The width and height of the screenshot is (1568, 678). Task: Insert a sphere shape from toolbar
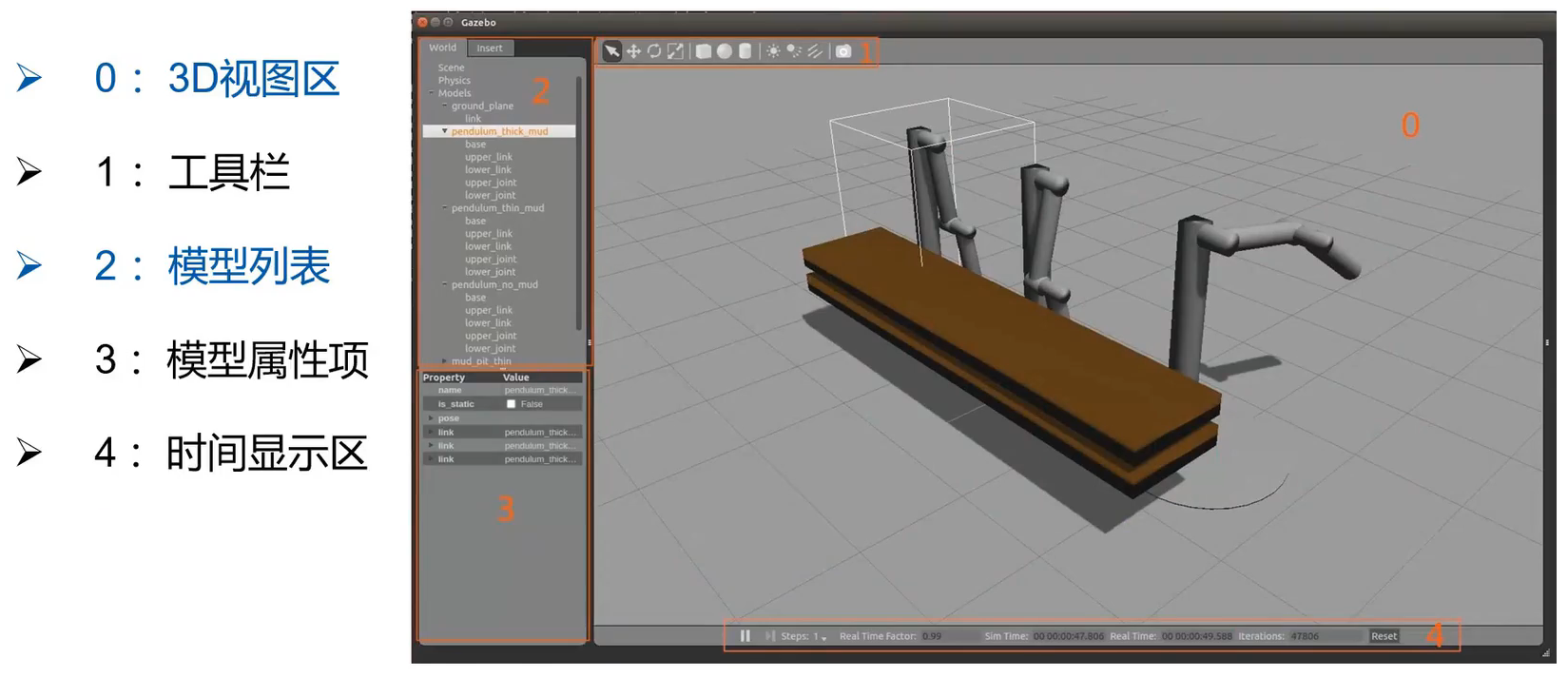(x=725, y=51)
